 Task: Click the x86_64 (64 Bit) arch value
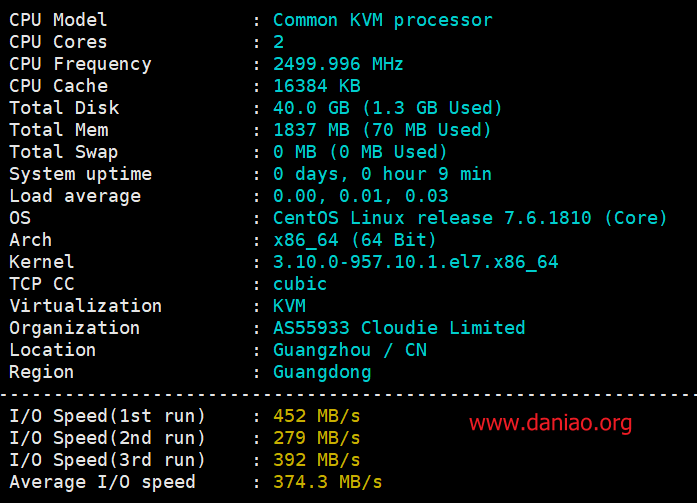(x=354, y=240)
